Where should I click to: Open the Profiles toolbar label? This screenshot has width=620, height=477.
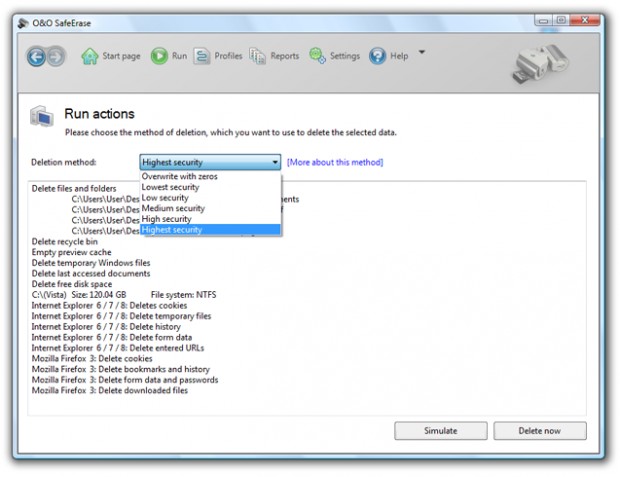(228, 56)
